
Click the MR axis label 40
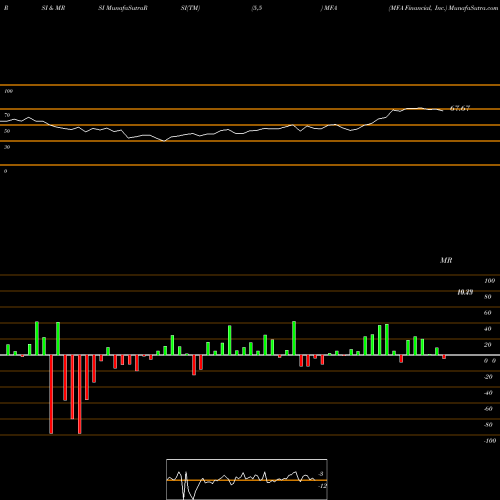488,329
